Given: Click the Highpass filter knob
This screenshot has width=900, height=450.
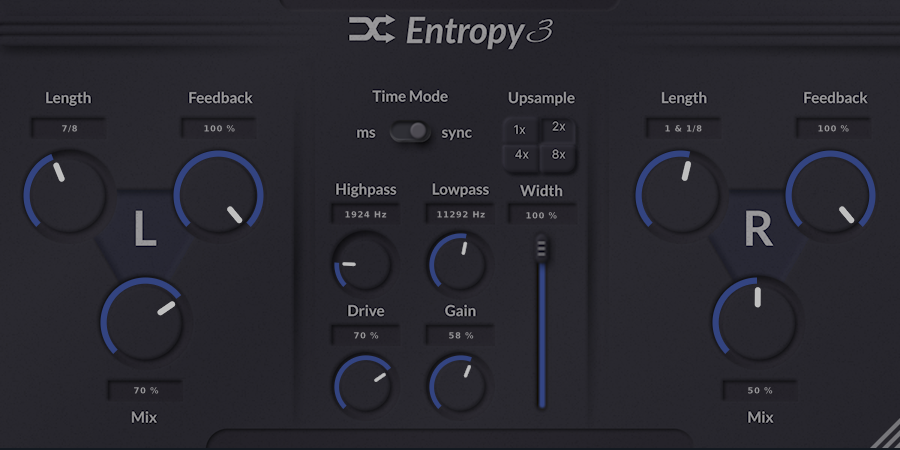Looking at the screenshot, I should point(363,263).
